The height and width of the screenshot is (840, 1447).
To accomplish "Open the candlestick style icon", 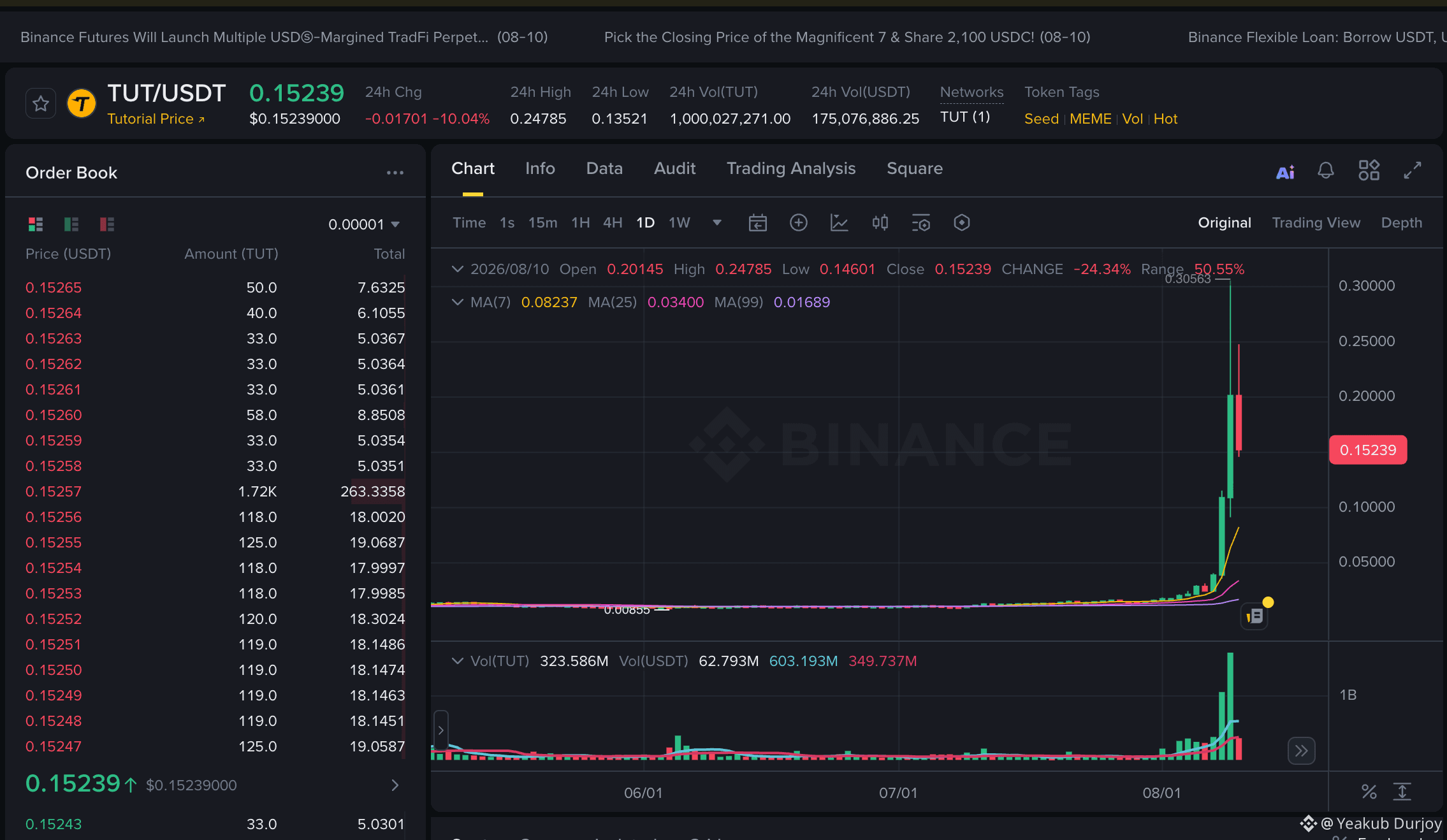I will click(880, 222).
